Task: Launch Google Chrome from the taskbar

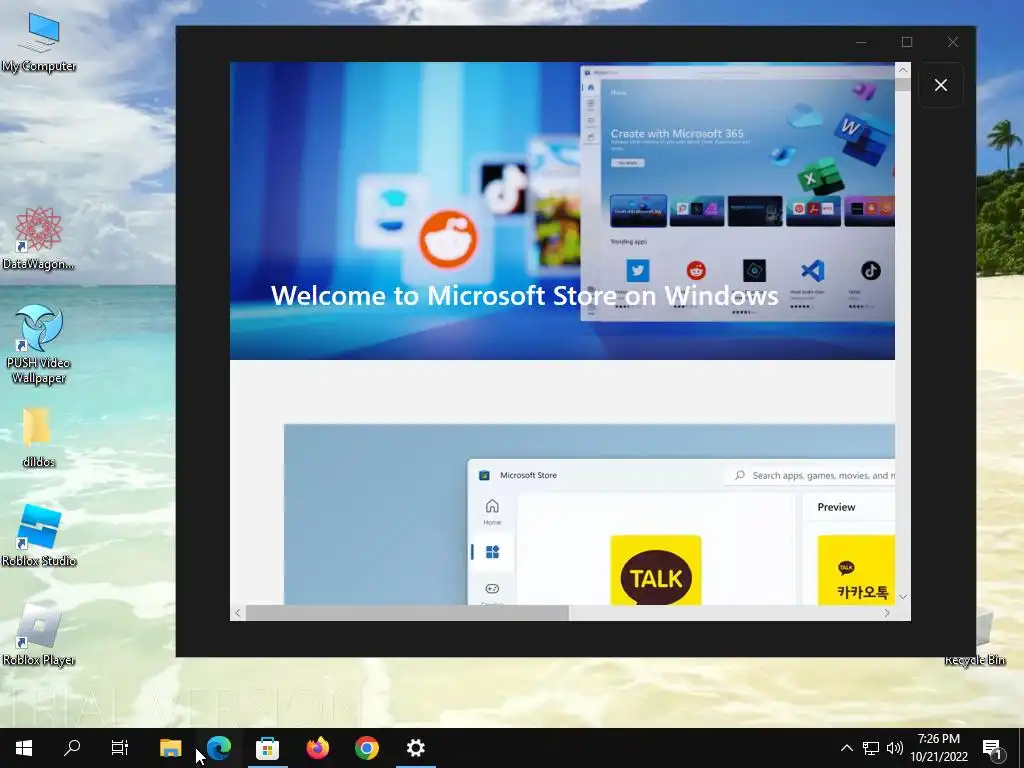Action: 366,748
